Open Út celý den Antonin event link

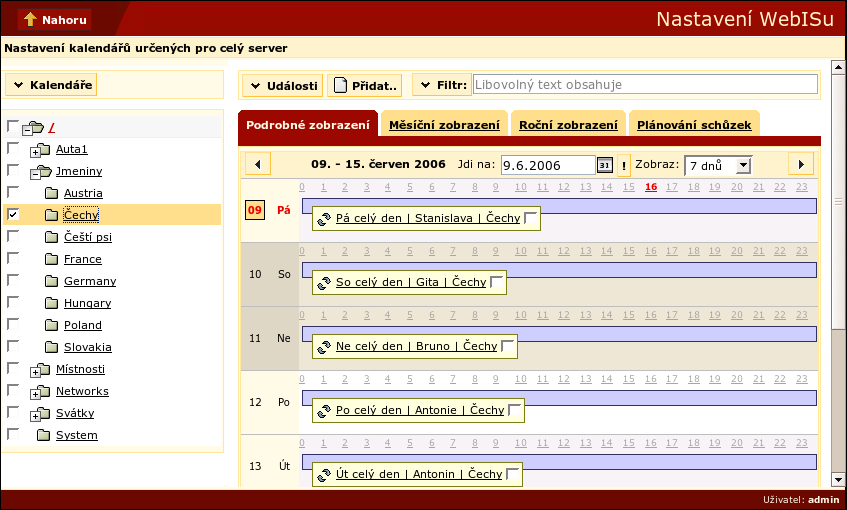419,474
